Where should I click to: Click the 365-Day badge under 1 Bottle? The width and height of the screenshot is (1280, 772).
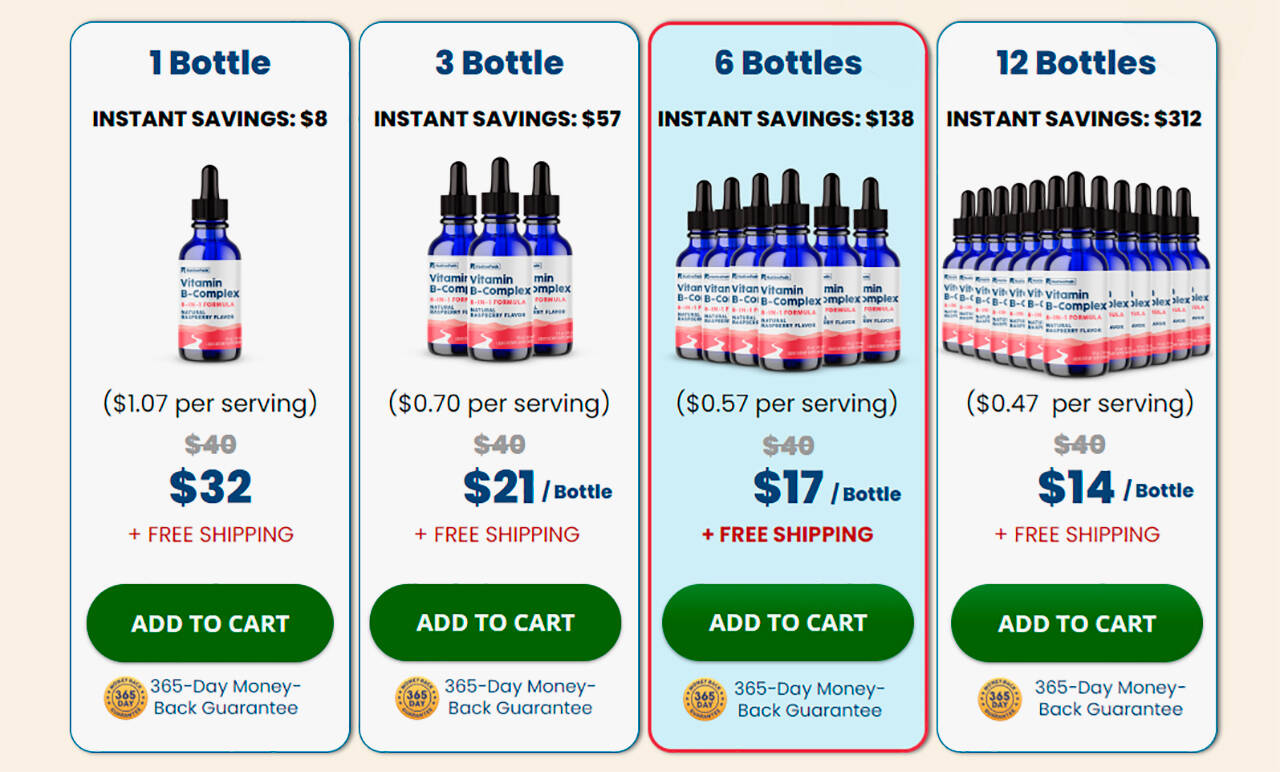(125, 698)
